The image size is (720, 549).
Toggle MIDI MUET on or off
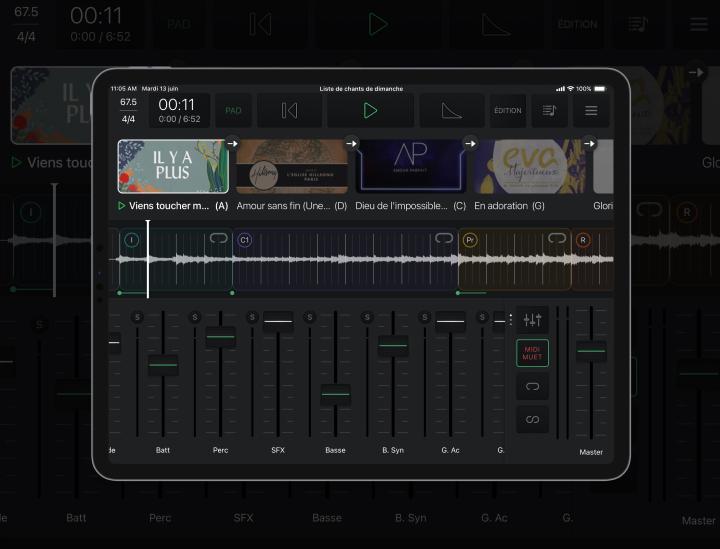click(532, 352)
